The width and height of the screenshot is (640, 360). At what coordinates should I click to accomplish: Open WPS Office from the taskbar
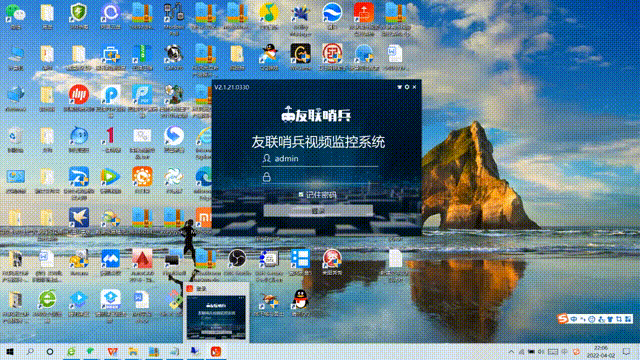112,351
